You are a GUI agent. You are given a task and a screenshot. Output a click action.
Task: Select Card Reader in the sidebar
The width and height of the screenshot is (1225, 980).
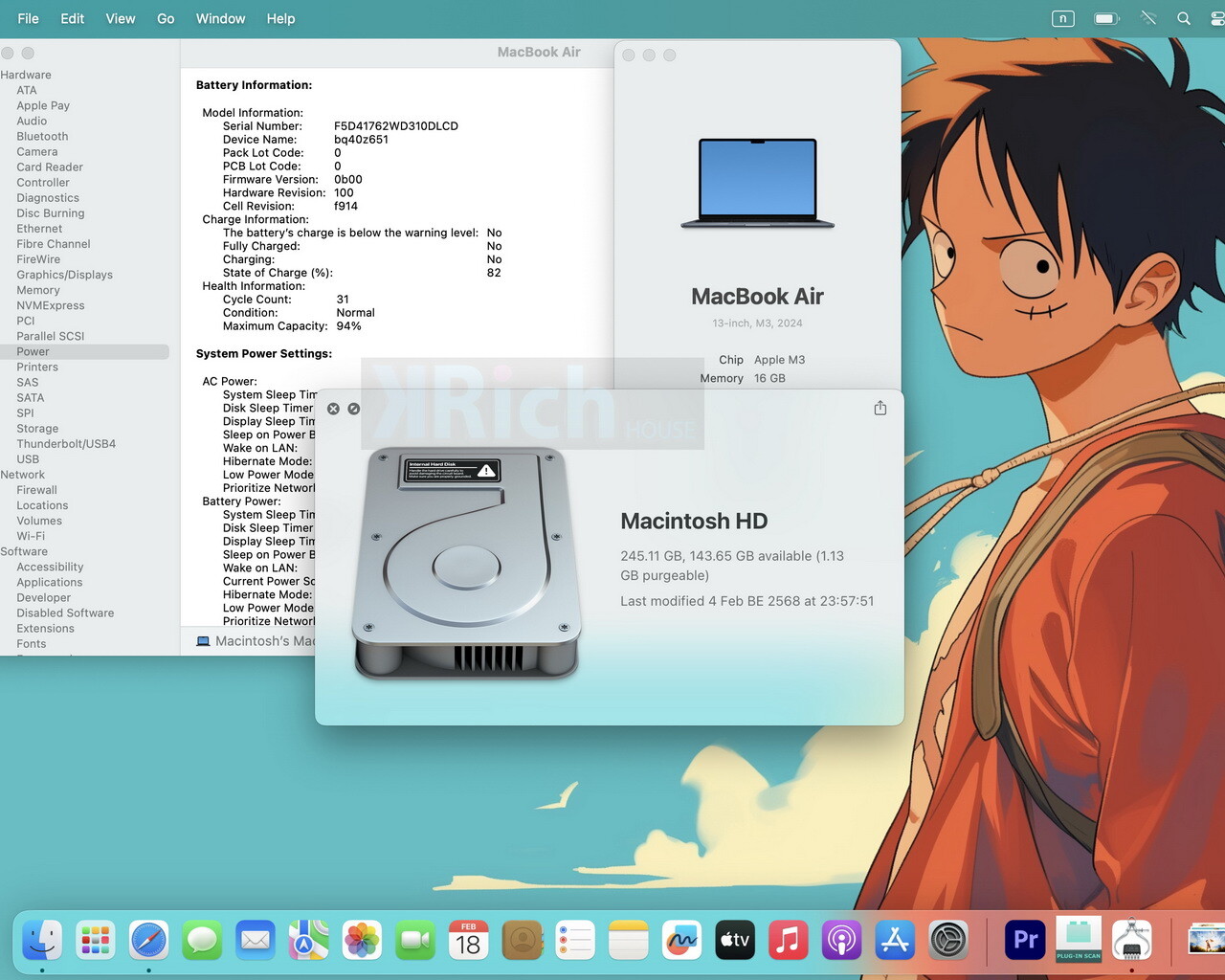(50, 167)
